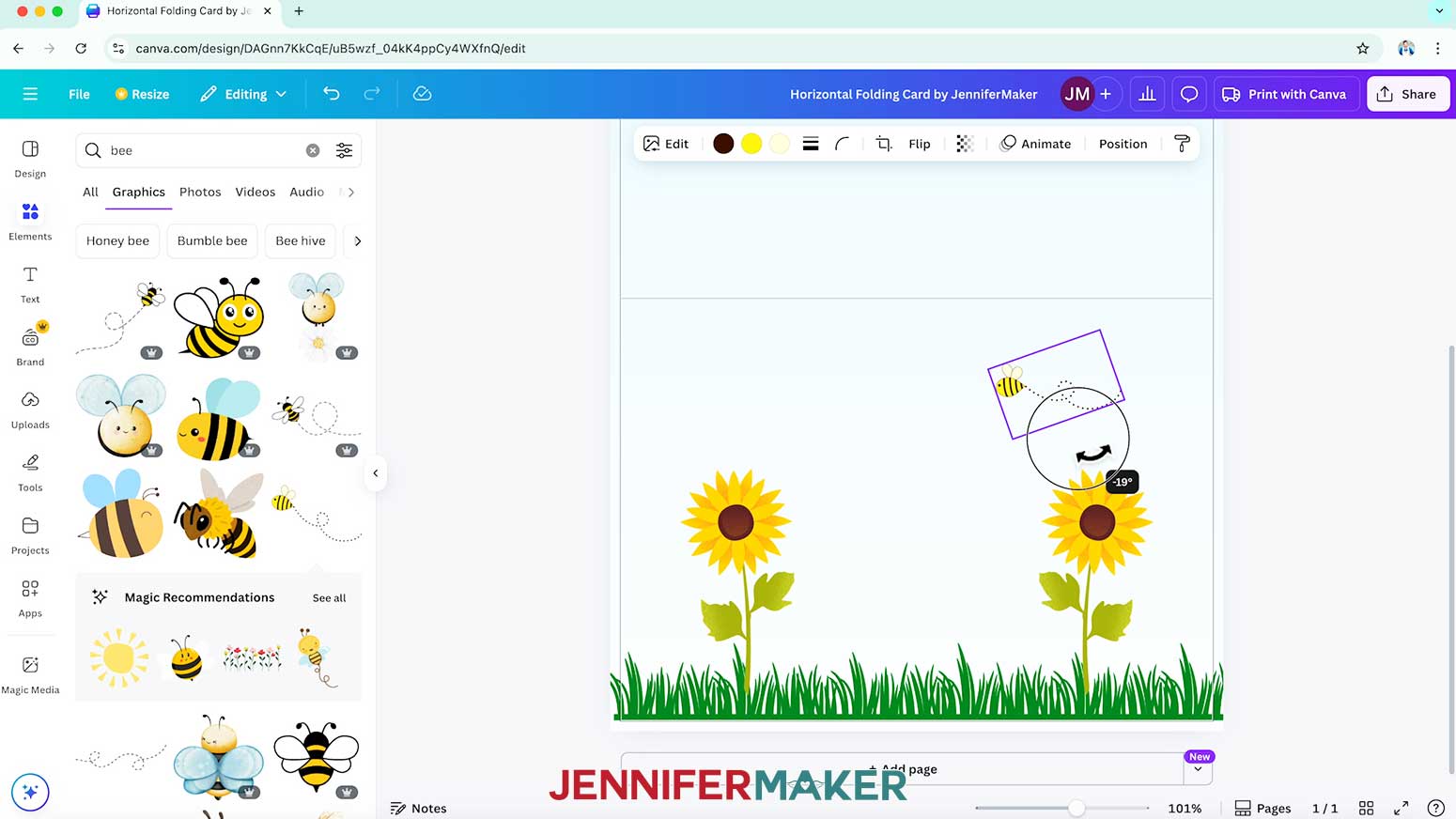Image resolution: width=1456 pixels, height=819 pixels.
Task: Select the pale cream color swatch
Action: tap(780, 144)
